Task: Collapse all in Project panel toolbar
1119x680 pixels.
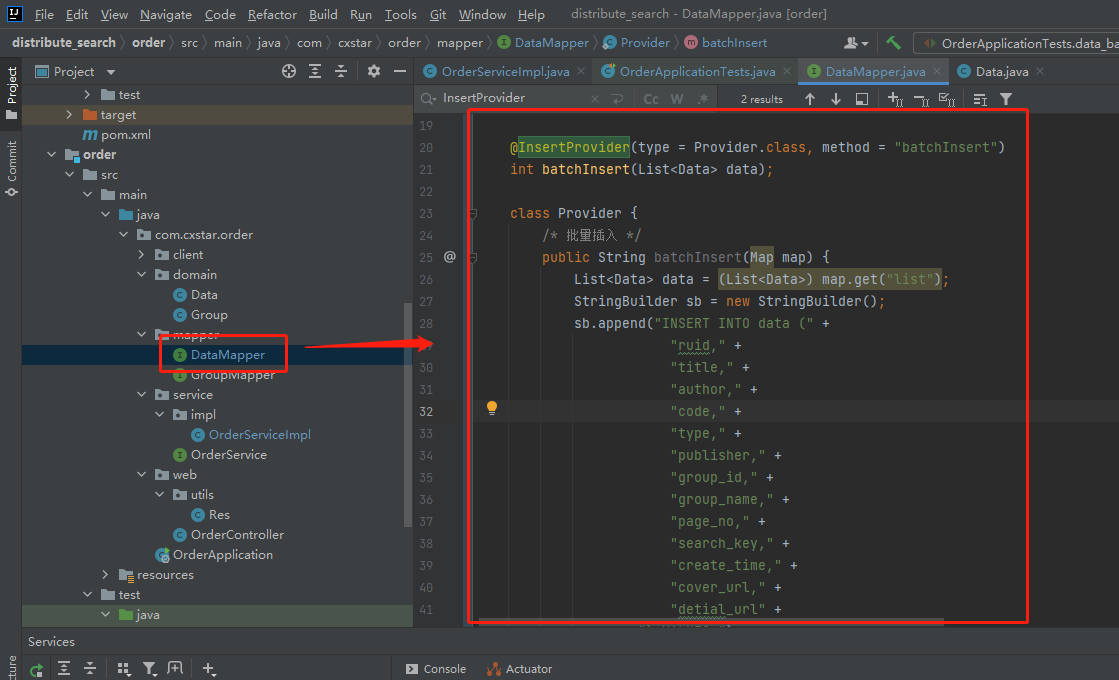Action: 341,71
